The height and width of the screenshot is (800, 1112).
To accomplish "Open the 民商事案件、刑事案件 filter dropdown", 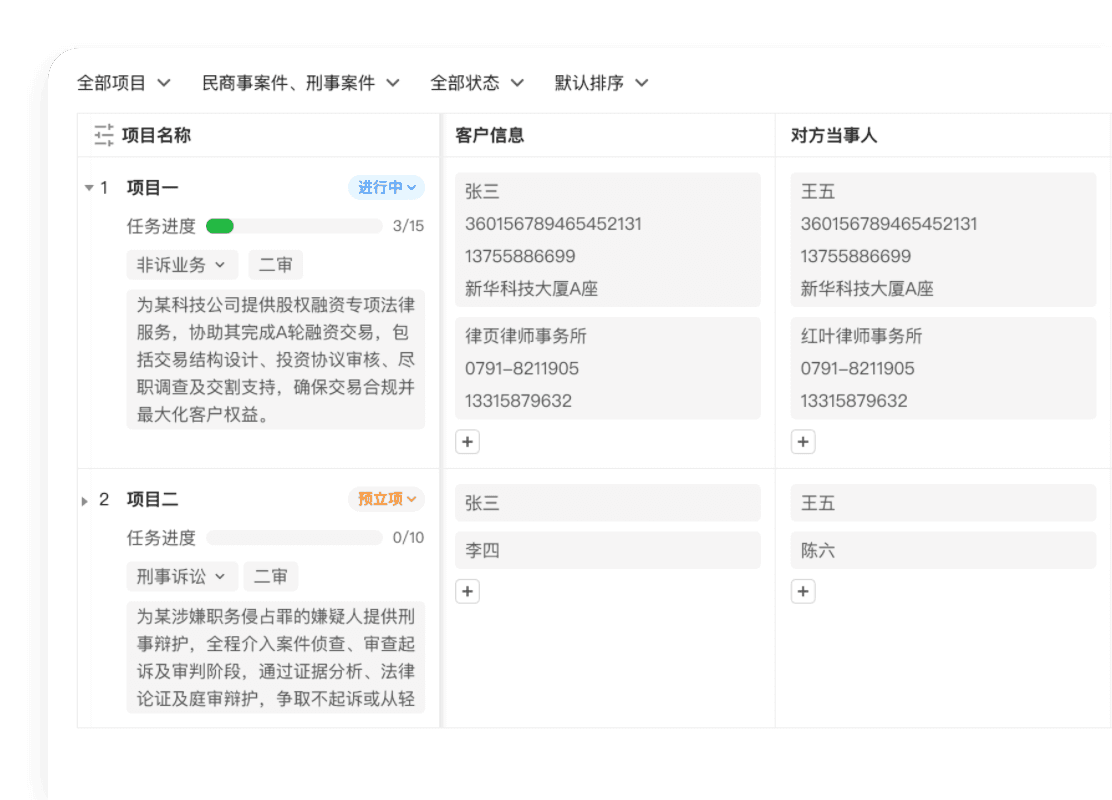I will coord(301,83).
